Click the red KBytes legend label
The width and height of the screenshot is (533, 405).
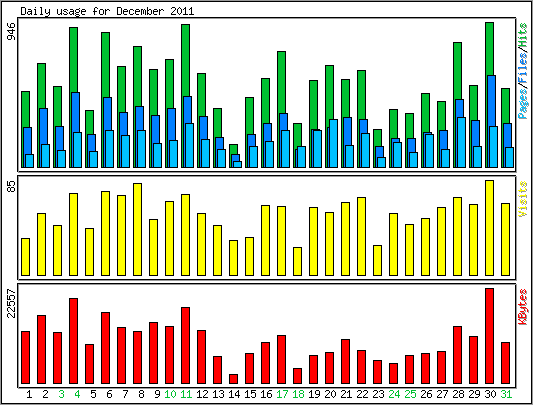coord(523,307)
